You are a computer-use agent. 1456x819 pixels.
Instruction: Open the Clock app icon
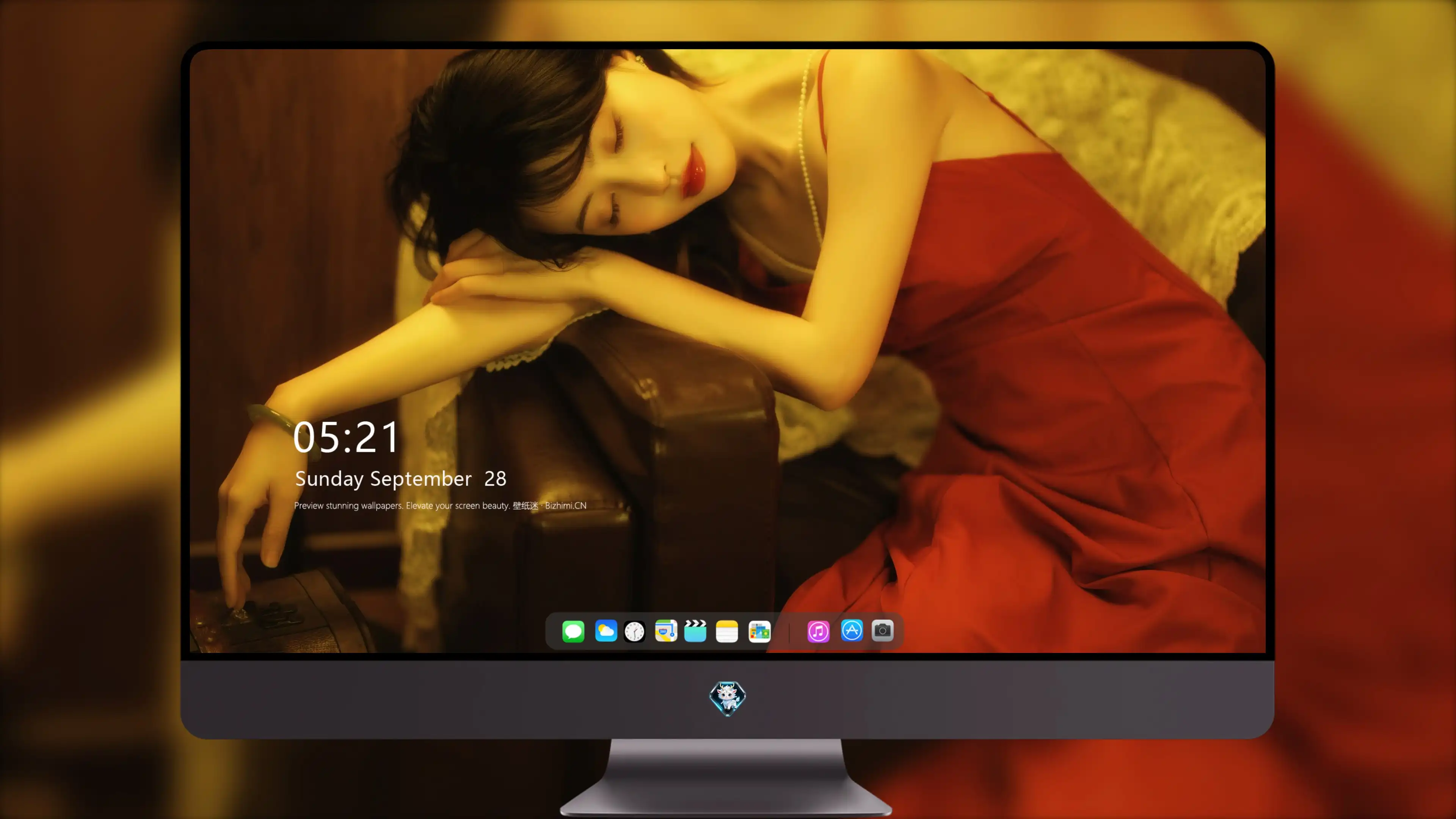[634, 631]
